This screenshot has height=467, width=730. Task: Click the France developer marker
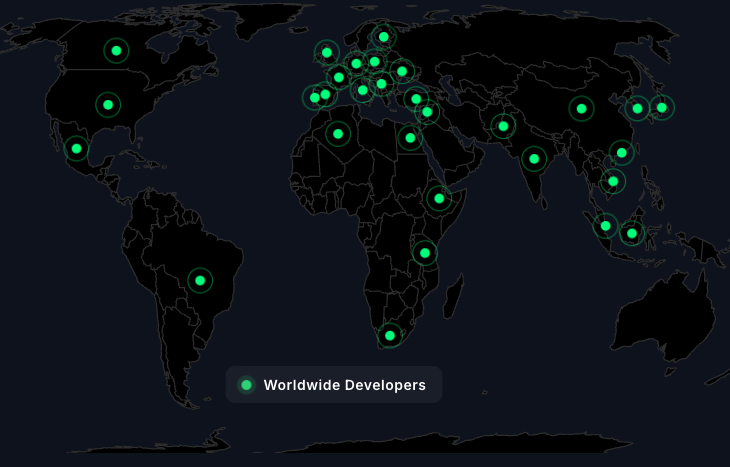pyautogui.click(x=339, y=77)
